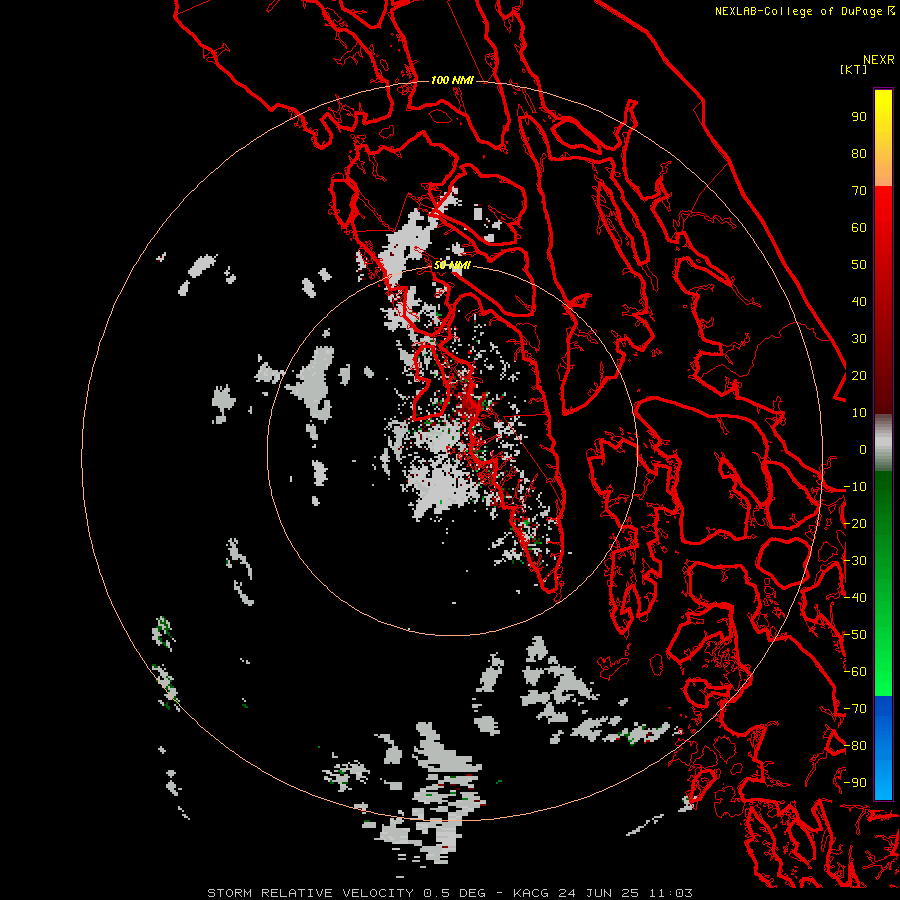Image resolution: width=900 pixels, height=900 pixels.
Task: Click the 100 NMI range ring label
Action: [452, 80]
